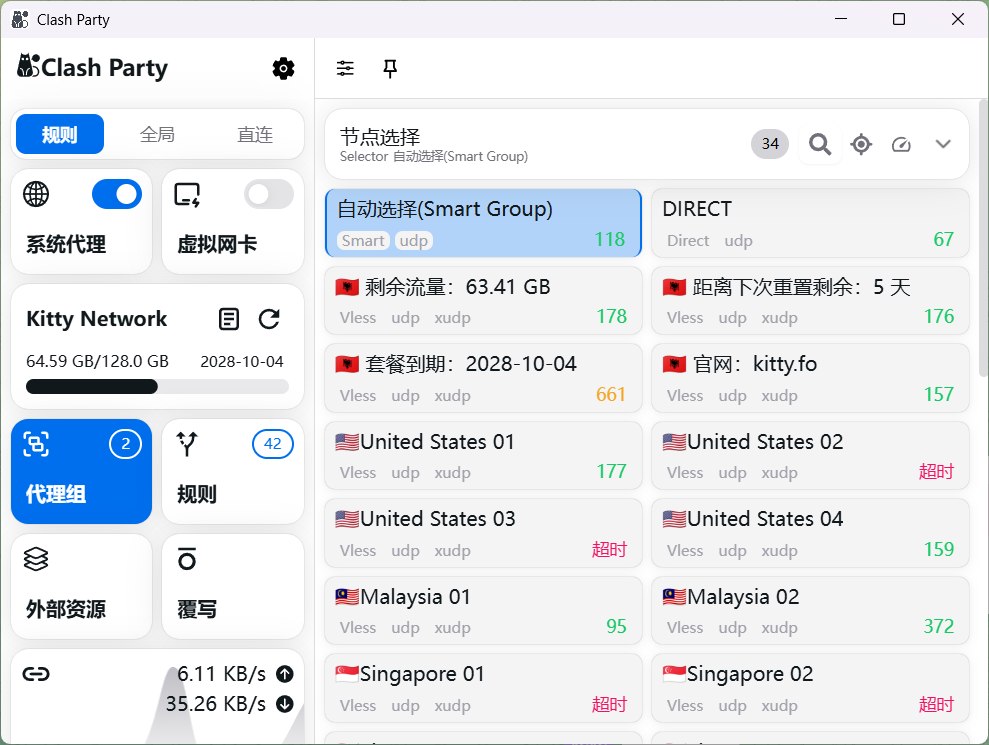Test delay 95 on Malaysia 01
The image size is (989, 745).
(616, 627)
